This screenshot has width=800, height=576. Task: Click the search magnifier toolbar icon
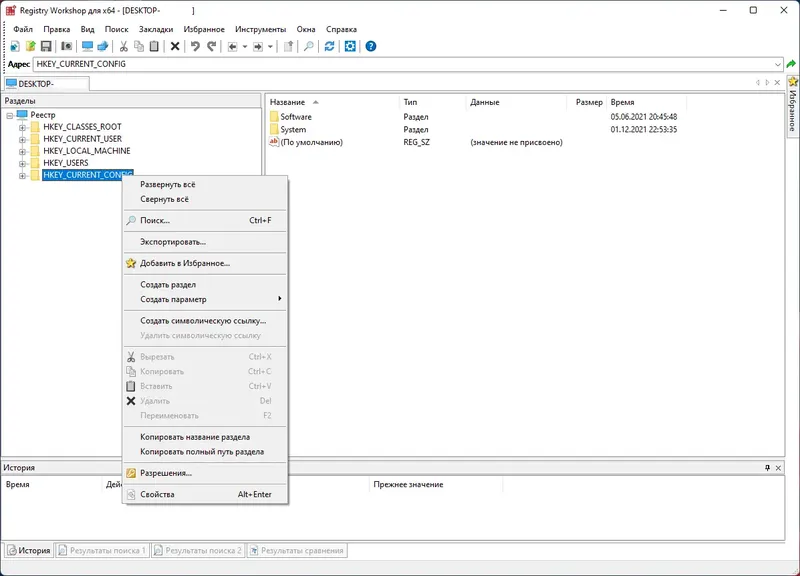click(x=310, y=46)
